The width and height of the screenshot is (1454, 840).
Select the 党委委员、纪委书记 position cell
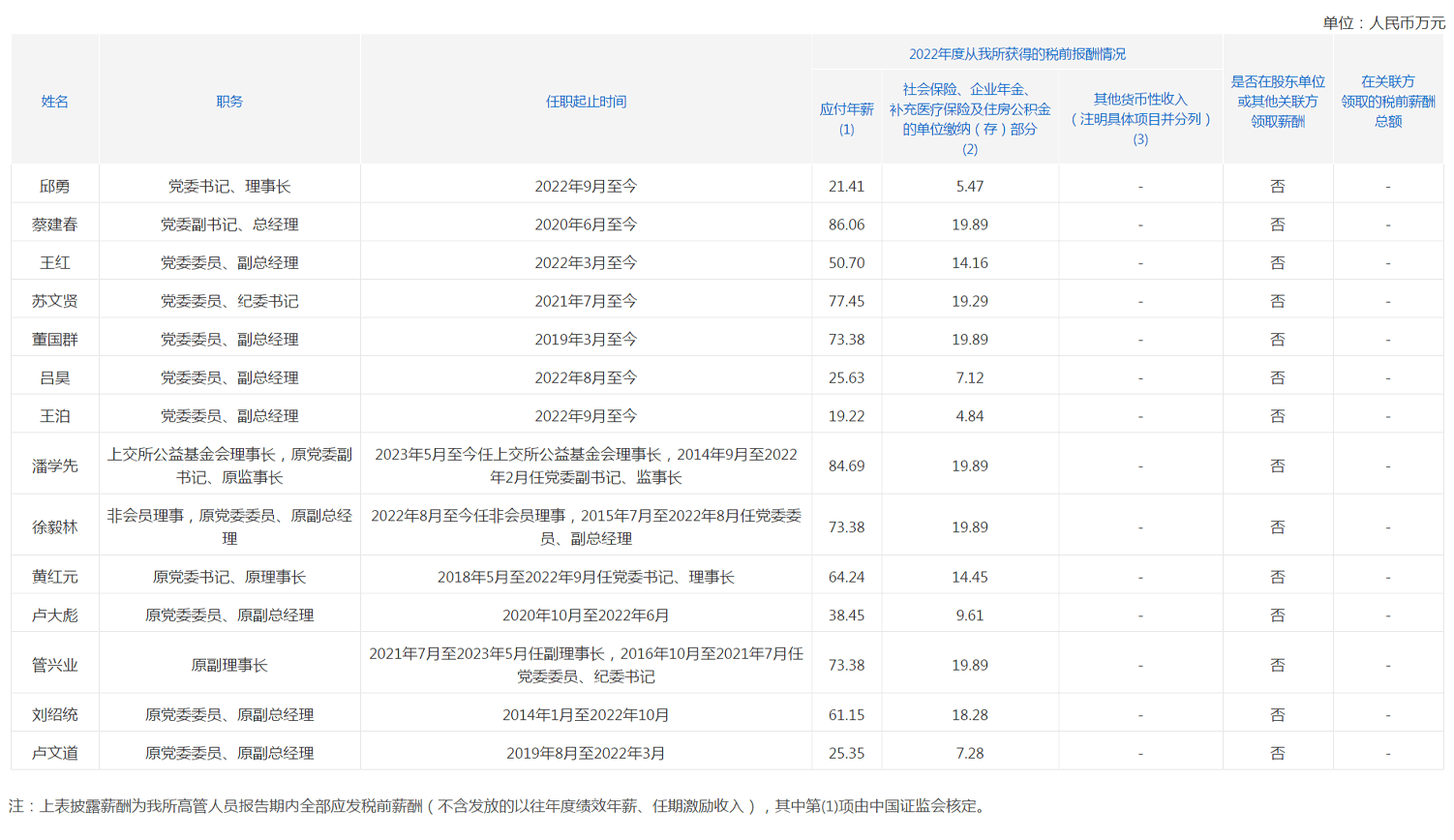[229, 301]
